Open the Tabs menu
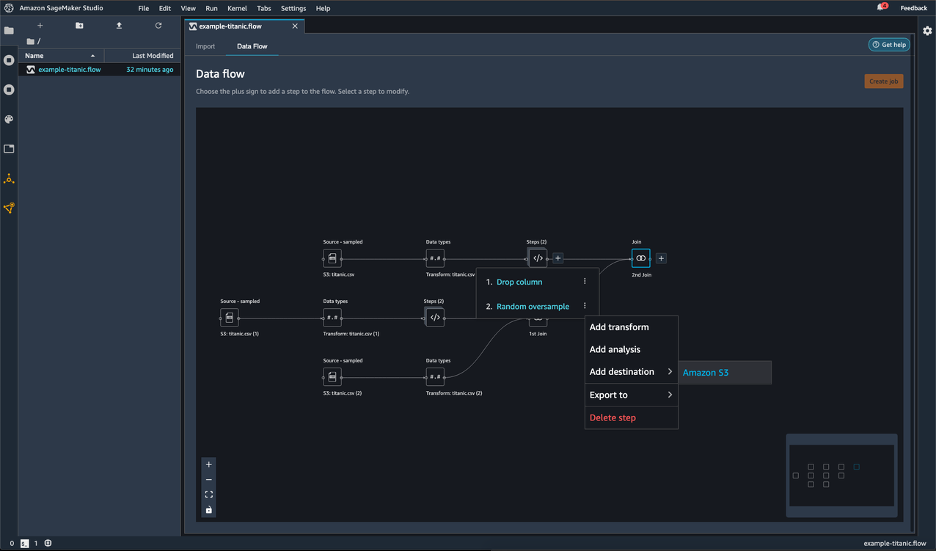This screenshot has width=936, height=552. 264,8
